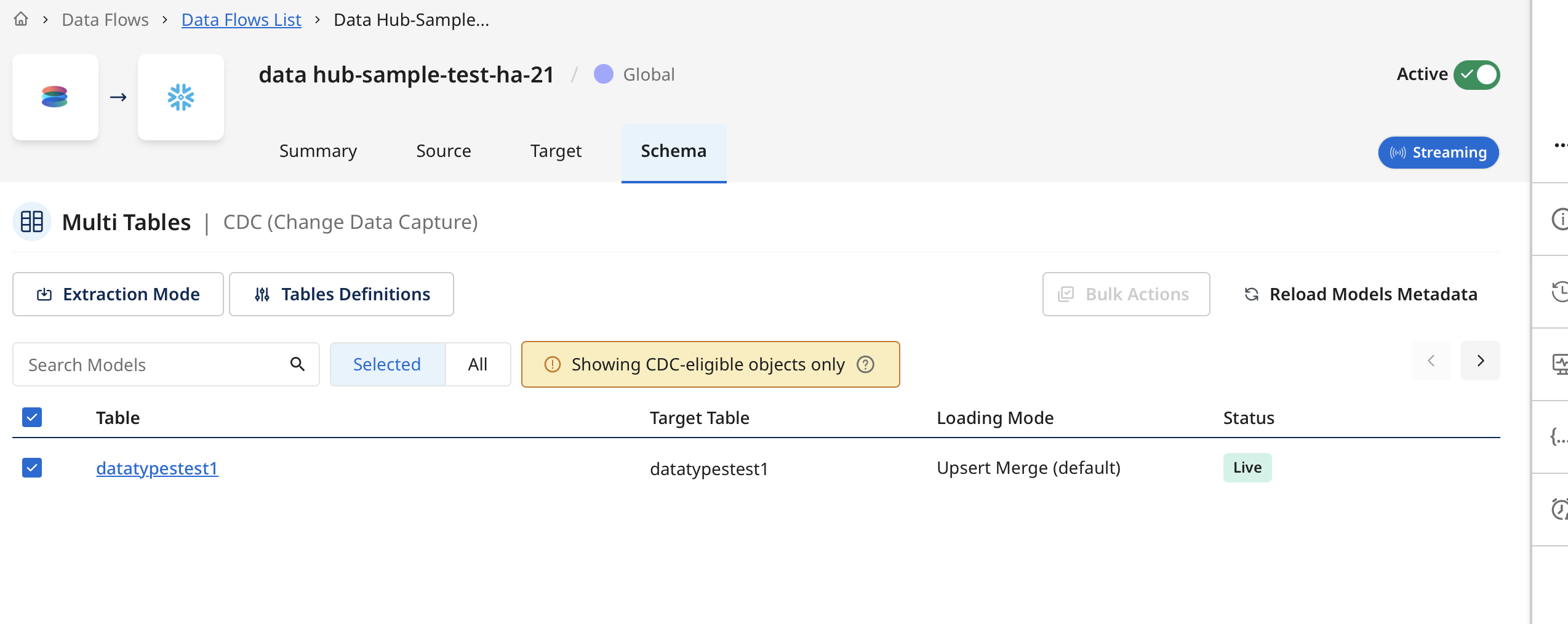Focus the Search Models input field

pyautogui.click(x=166, y=364)
